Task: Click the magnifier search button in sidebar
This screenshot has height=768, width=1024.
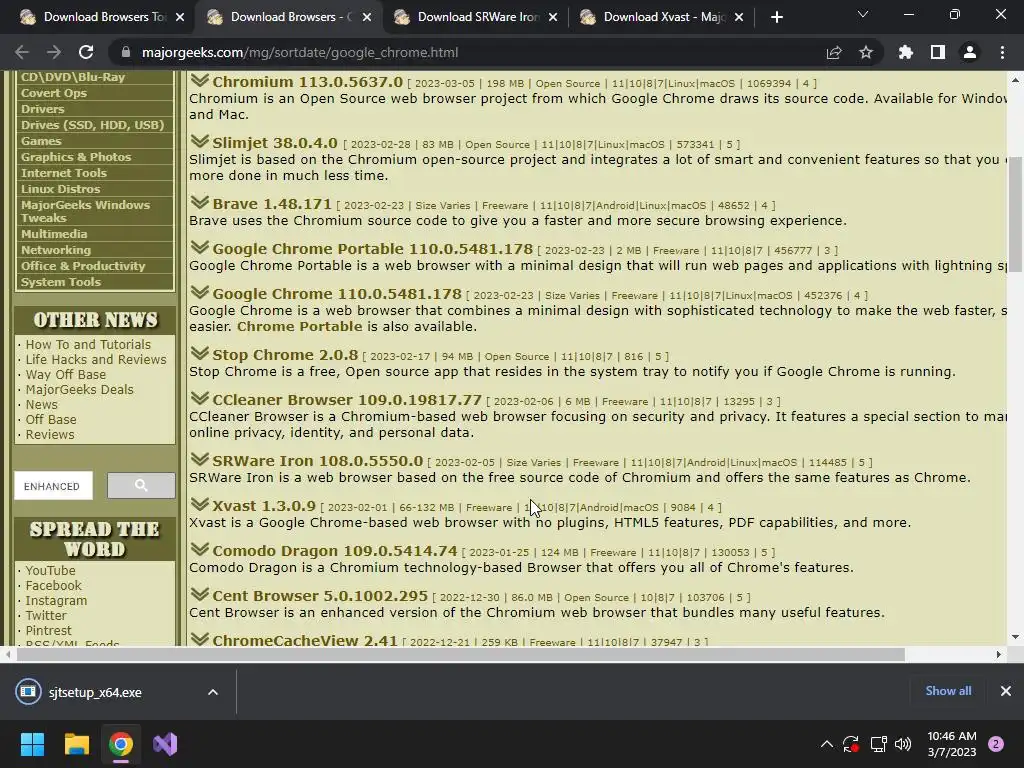Action: click(141, 485)
